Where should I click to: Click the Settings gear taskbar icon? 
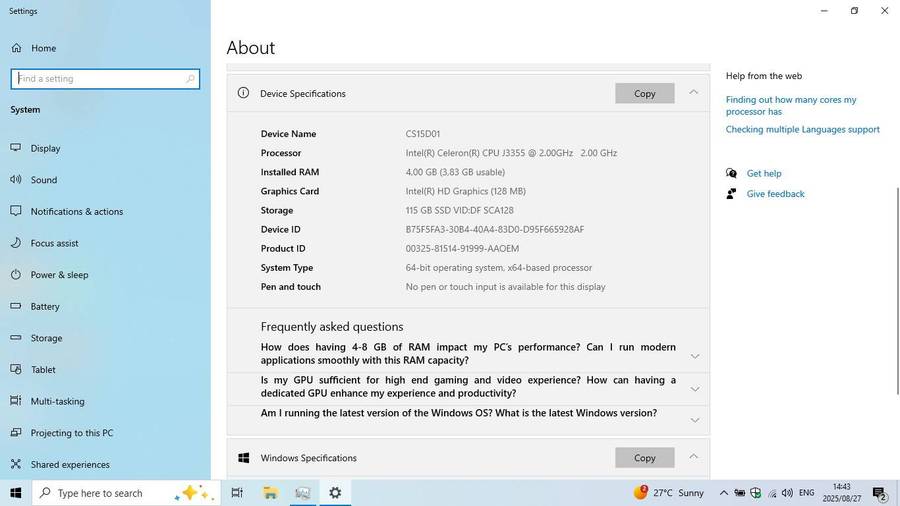[x=335, y=493]
